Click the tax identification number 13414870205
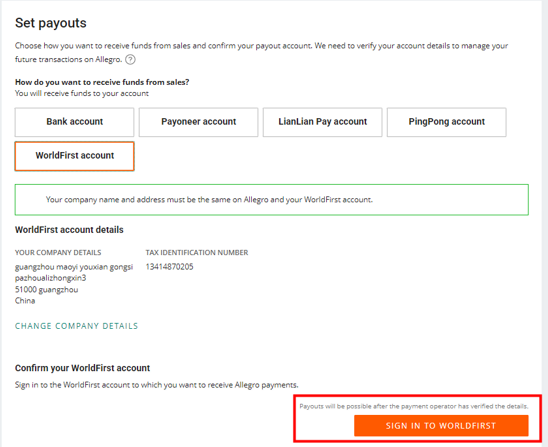This screenshot has width=548, height=447. (170, 267)
